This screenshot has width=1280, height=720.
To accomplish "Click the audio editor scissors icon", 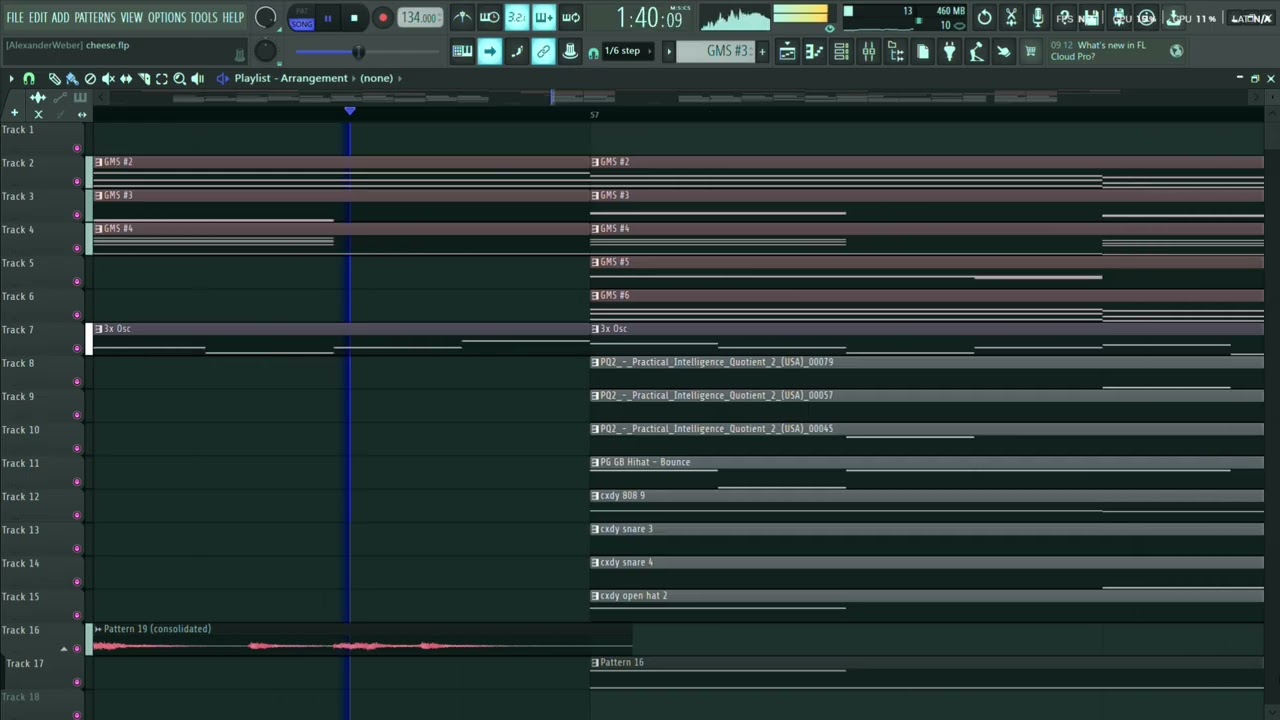I will tap(1012, 17).
